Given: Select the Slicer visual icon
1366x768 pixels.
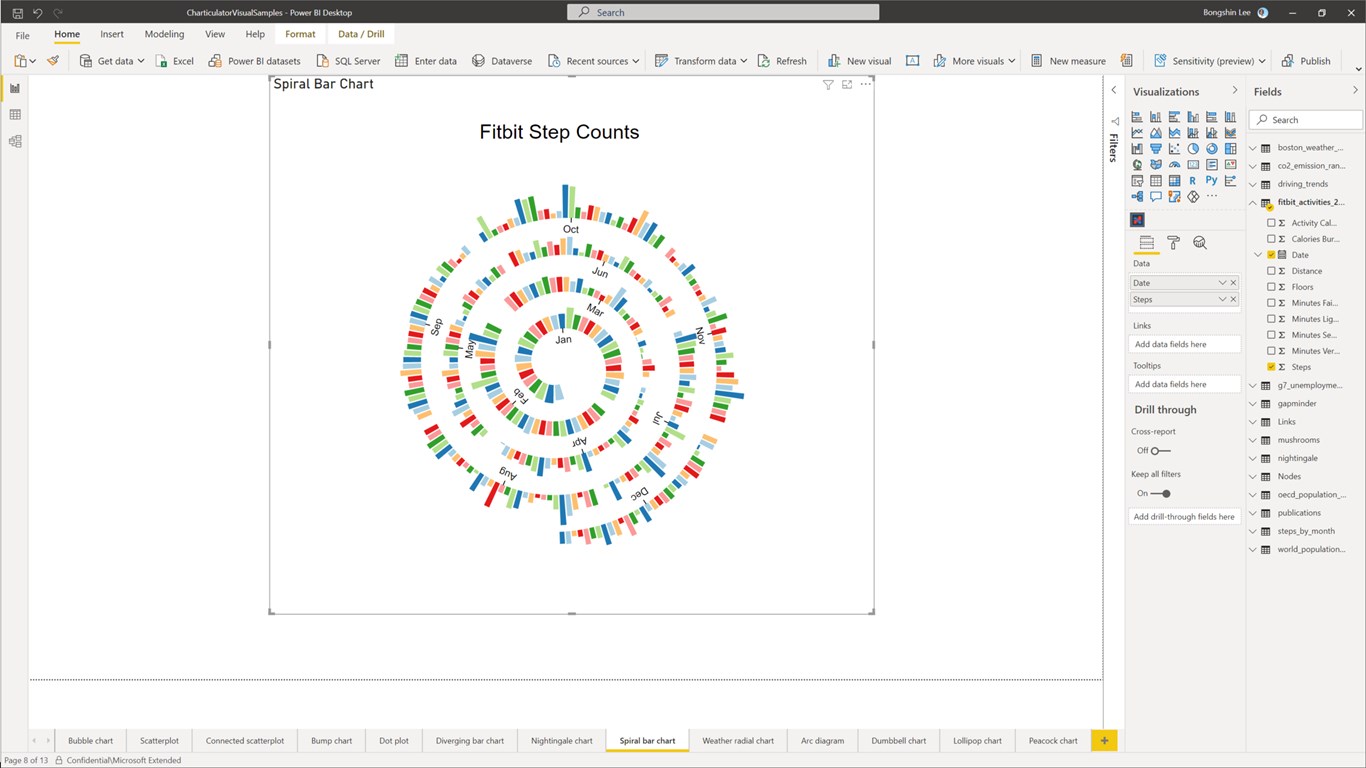Looking at the screenshot, I should pyautogui.click(x=1137, y=180).
